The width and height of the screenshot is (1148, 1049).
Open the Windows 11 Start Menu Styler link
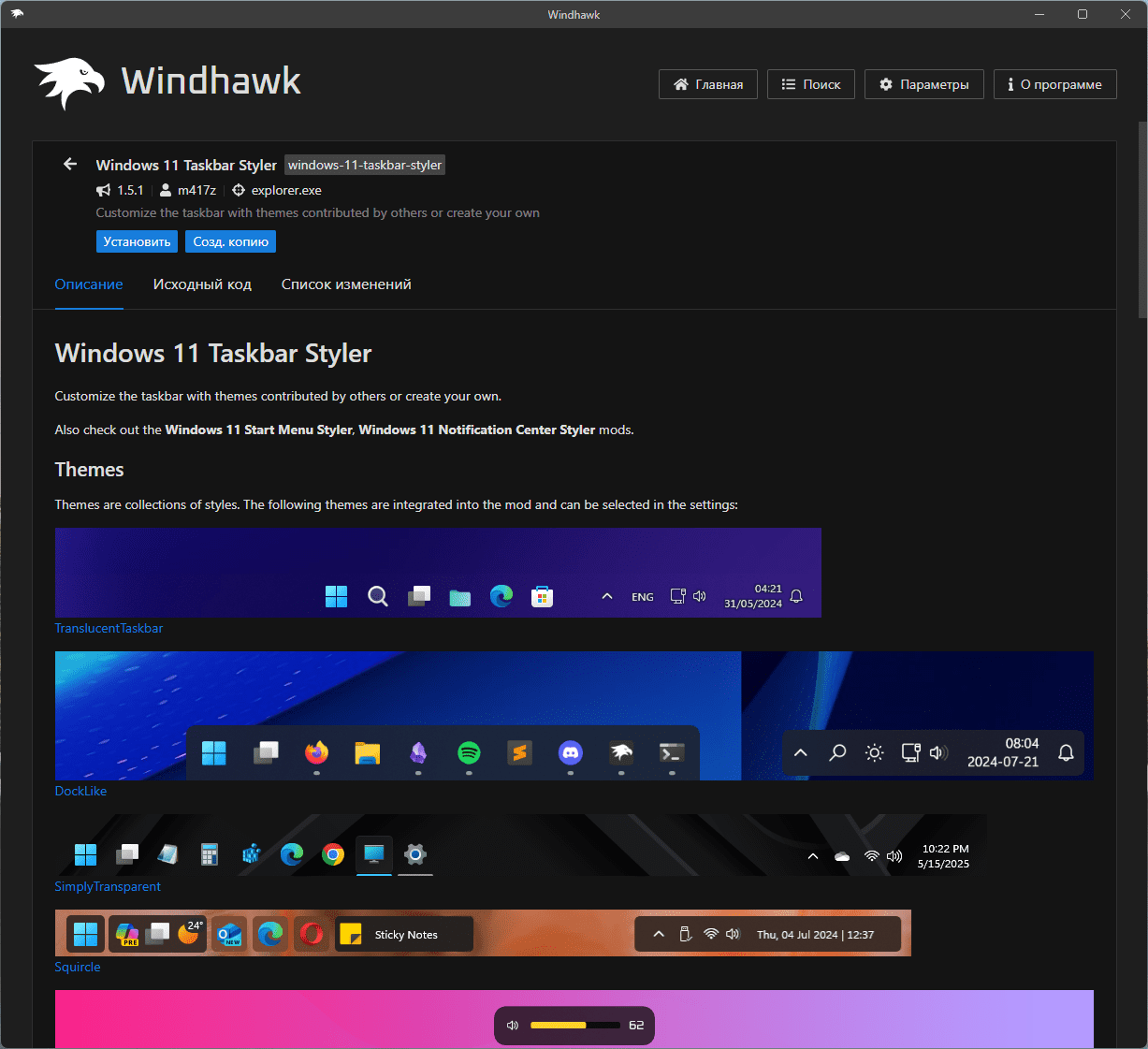click(259, 430)
